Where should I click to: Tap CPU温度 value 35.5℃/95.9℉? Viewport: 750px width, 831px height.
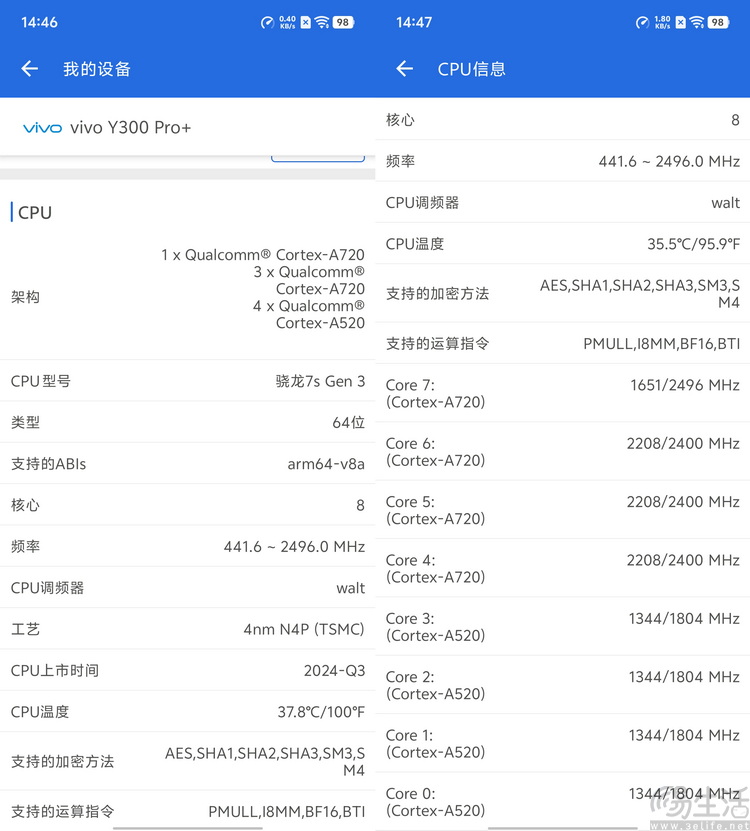click(x=693, y=244)
